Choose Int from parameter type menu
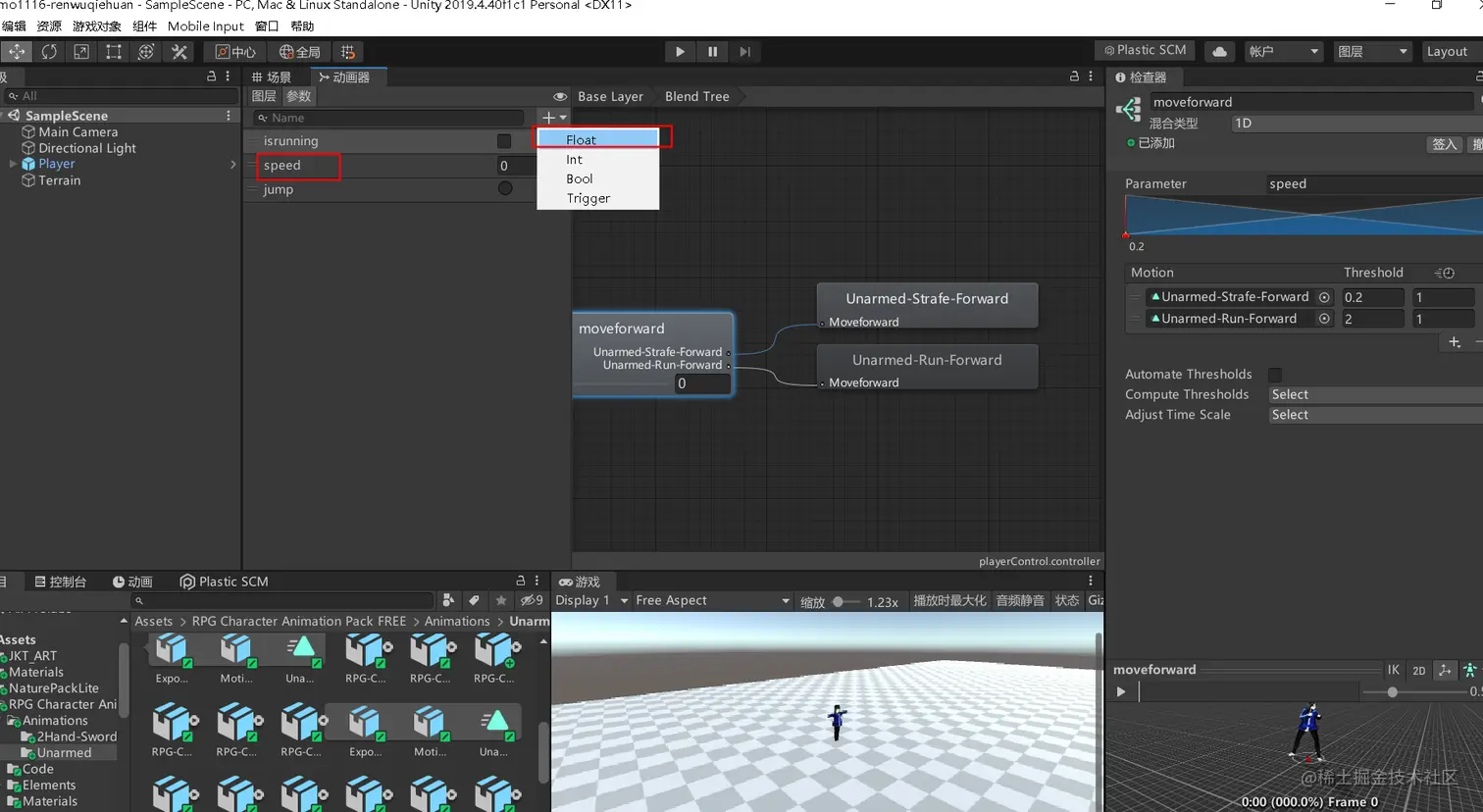 [598, 159]
